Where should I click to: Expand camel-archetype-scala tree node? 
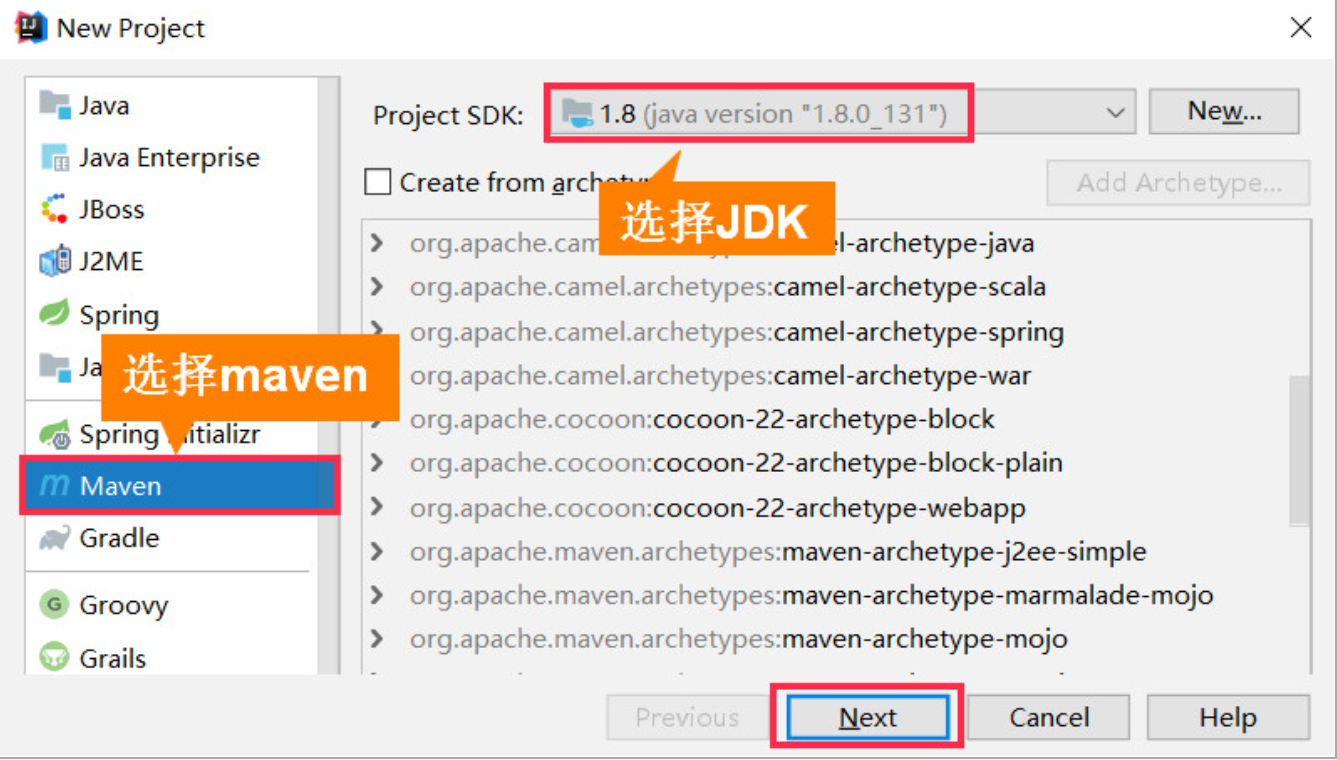coord(377,287)
